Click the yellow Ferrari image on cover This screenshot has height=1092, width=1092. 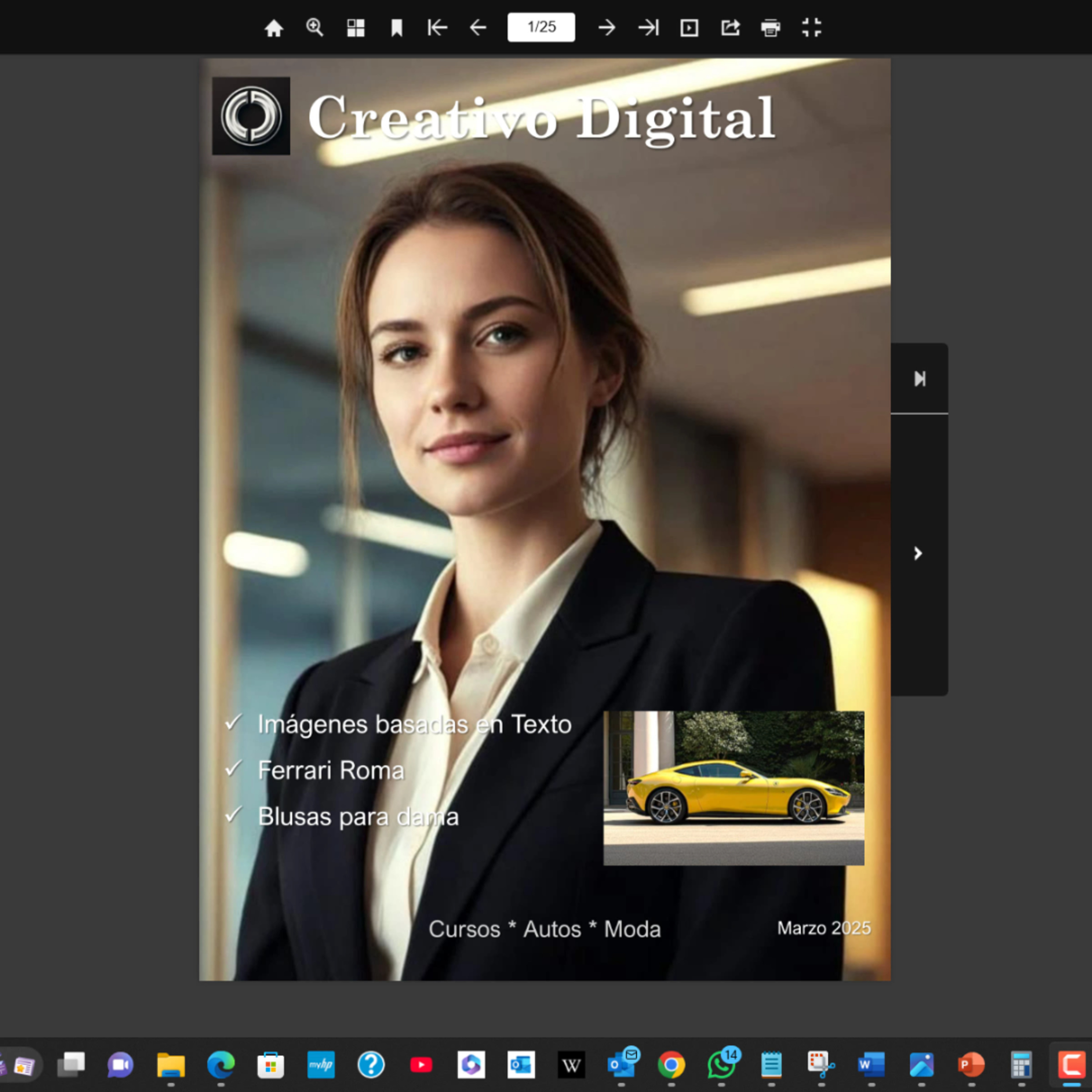tap(734, 788)
